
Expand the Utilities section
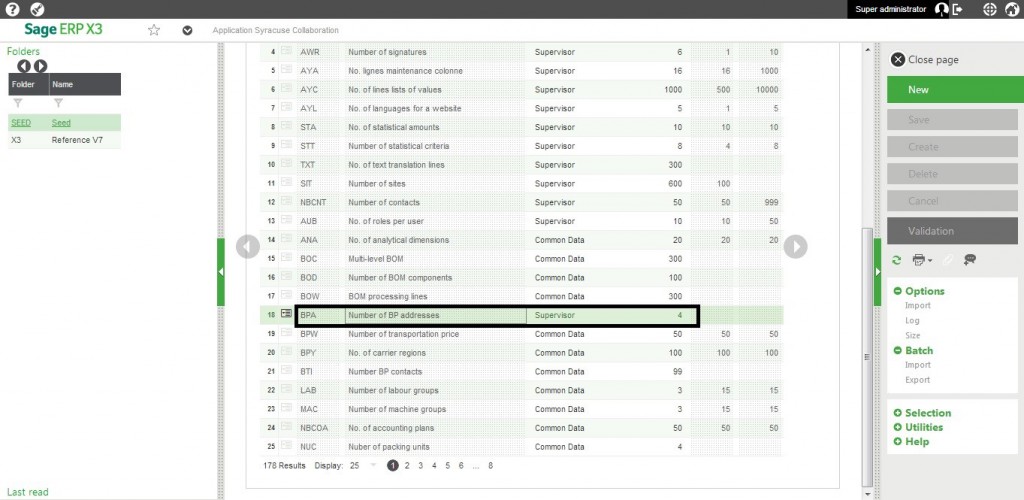tap(898, 427)
